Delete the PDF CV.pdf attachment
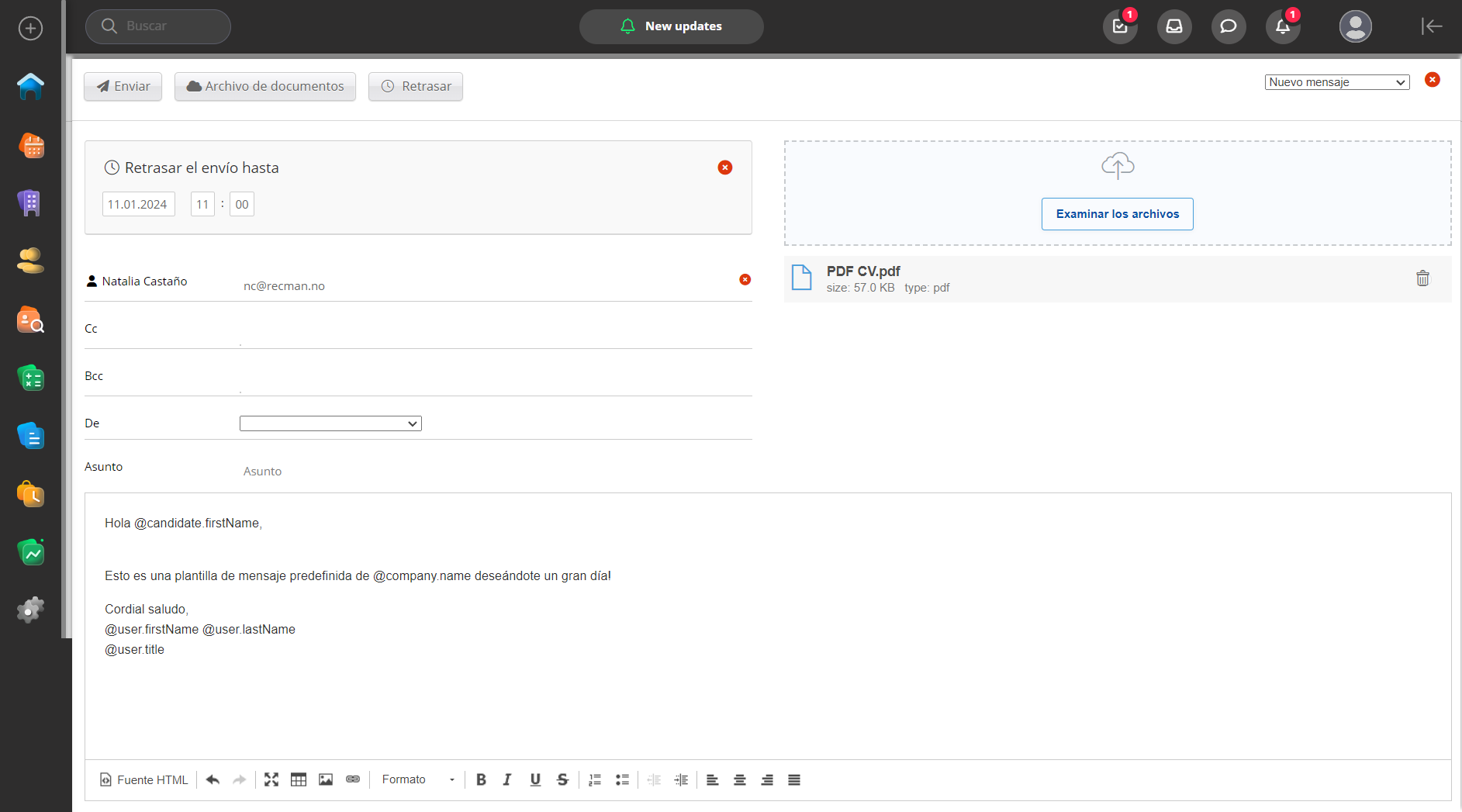Viewport: 1462px width, 812px height. click(x=1422, y=278)
